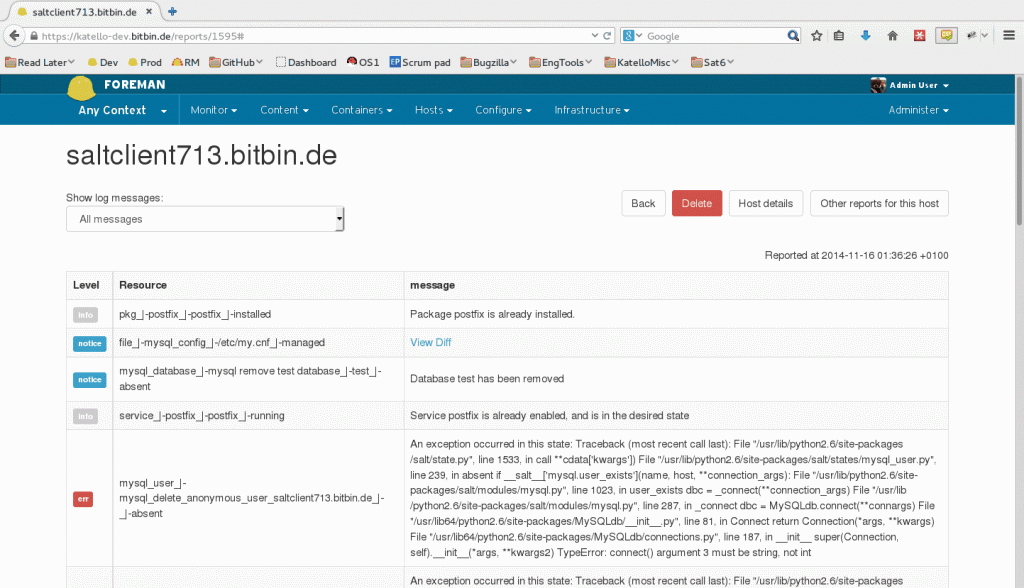Click the Host details button
1024x588 pixels.
pyautogui.click(x=765, y=203)
